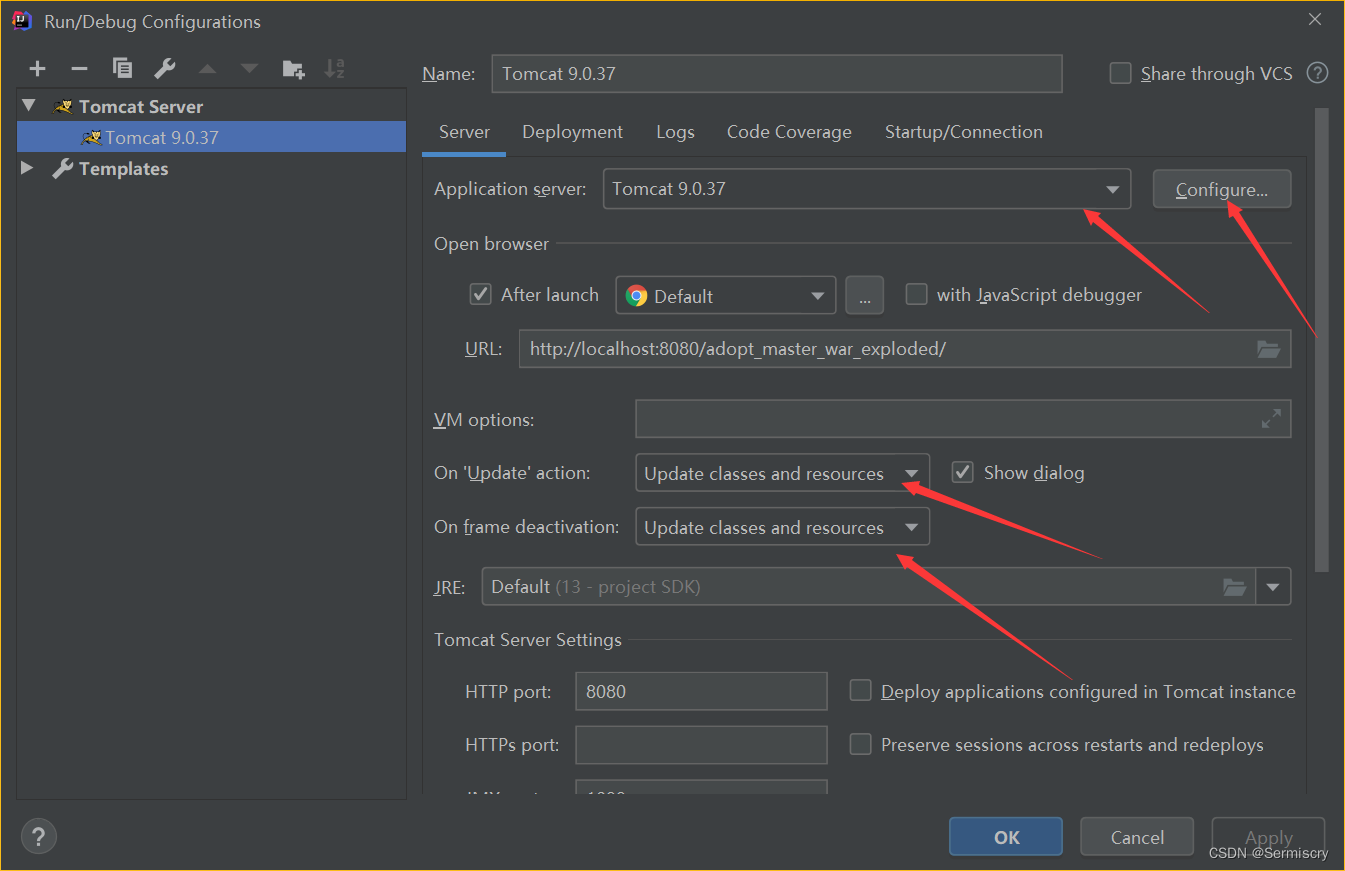Click the IntelliJ logo in the title bar
The height and width of the screenshot is (871, 1345).
(22, 21)
